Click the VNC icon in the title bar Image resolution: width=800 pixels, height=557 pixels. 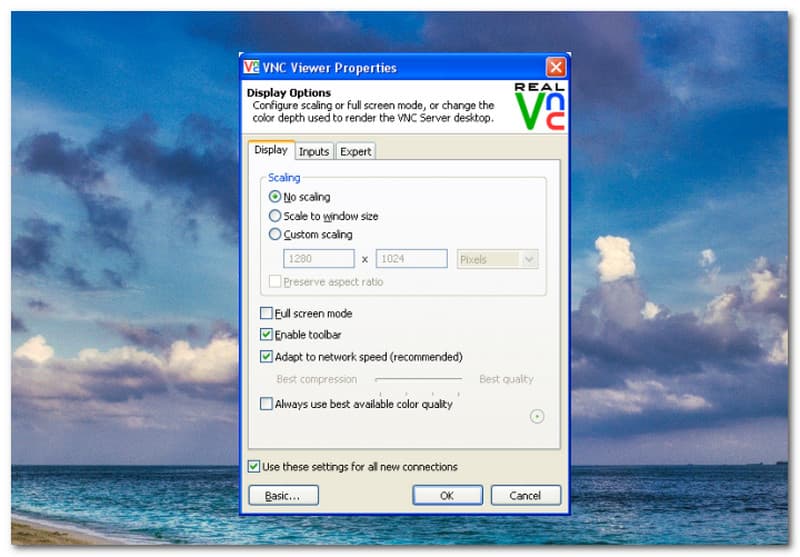(251, 68)
